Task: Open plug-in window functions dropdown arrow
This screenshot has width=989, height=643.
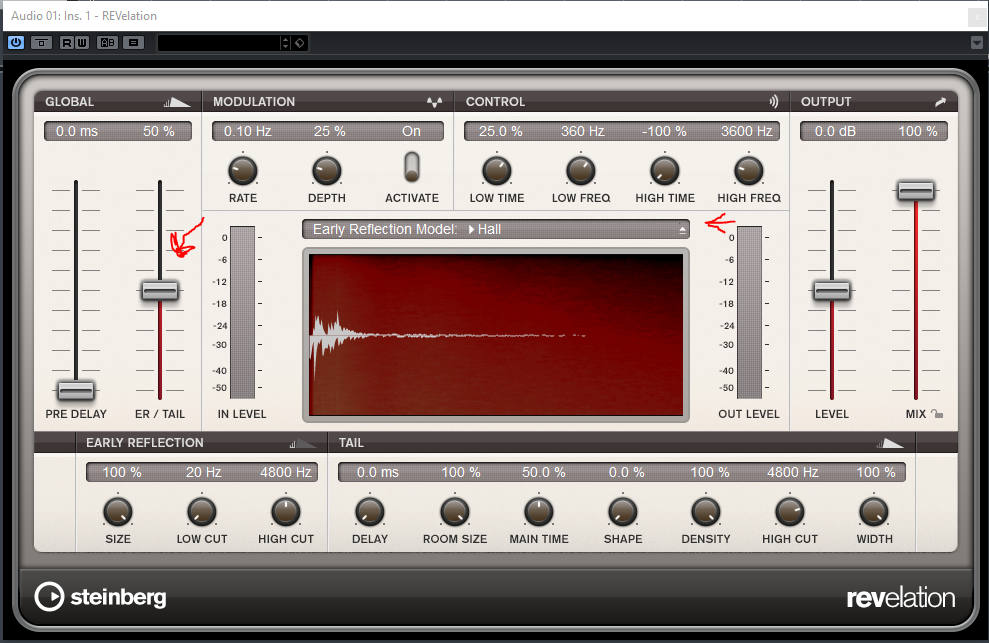Action: pyautogui.click(x=977, y=43)
